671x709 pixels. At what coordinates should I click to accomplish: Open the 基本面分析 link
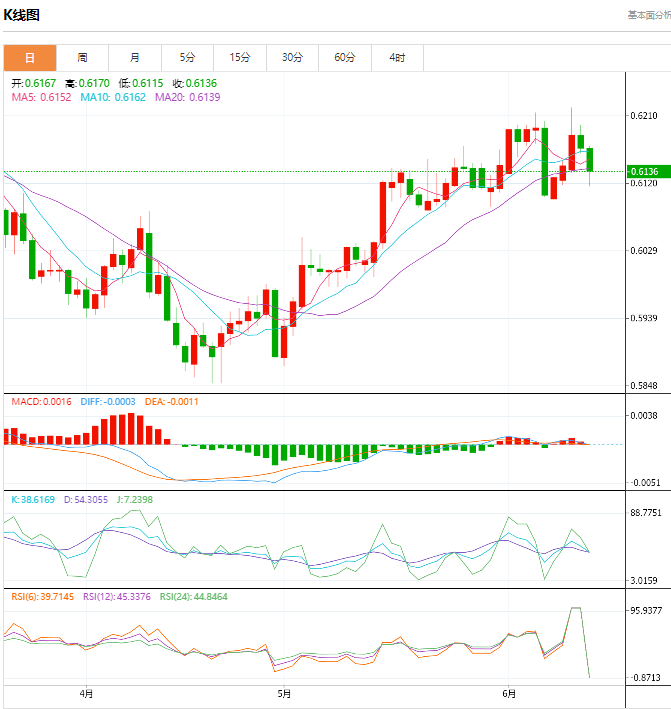[x=648, y=15]
